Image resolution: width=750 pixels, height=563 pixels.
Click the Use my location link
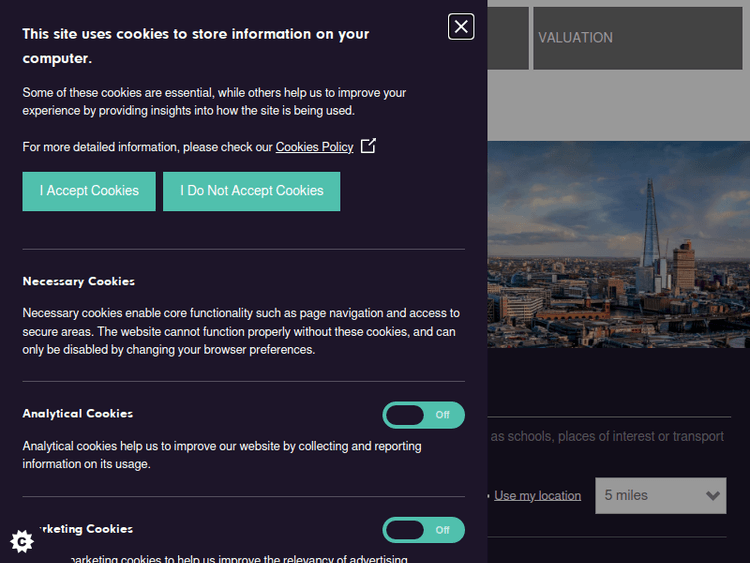tap(537, 496)
